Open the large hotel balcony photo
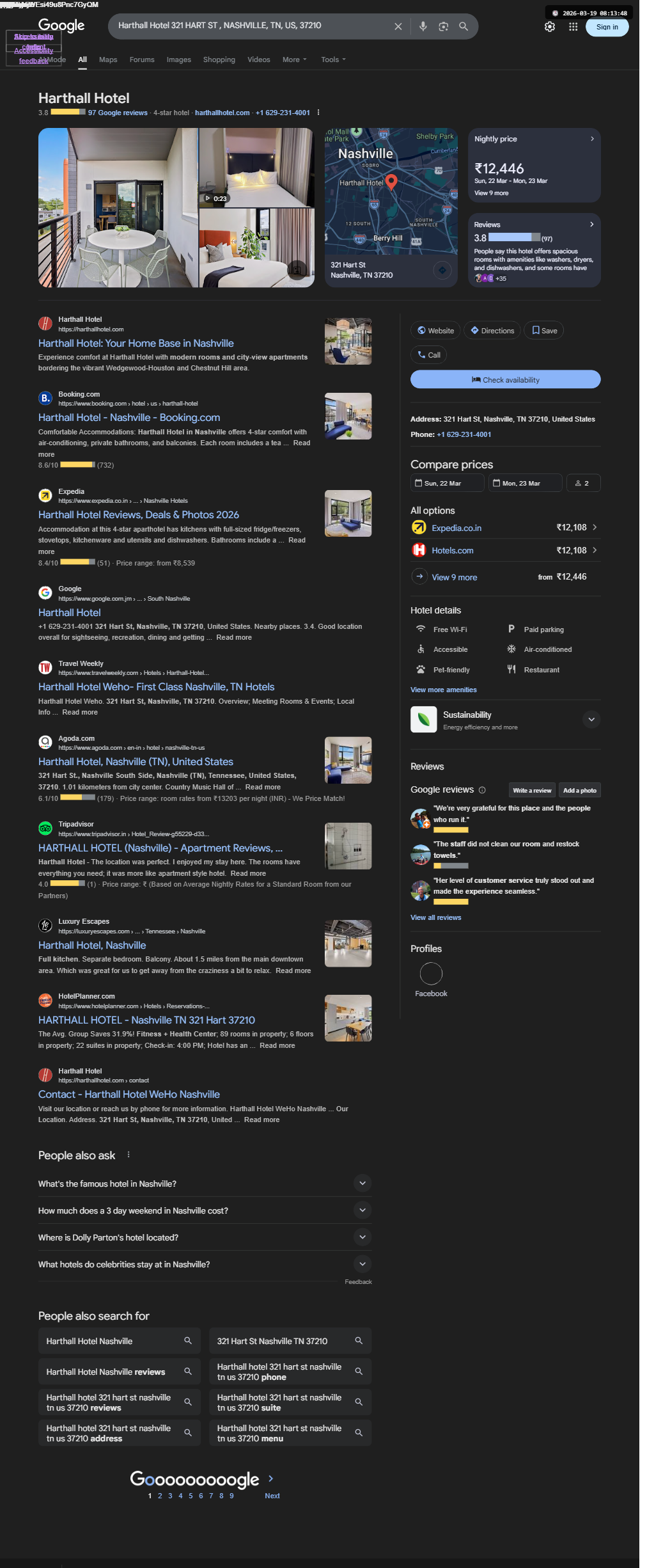647x1568 pixels. (x=118, y=208)
